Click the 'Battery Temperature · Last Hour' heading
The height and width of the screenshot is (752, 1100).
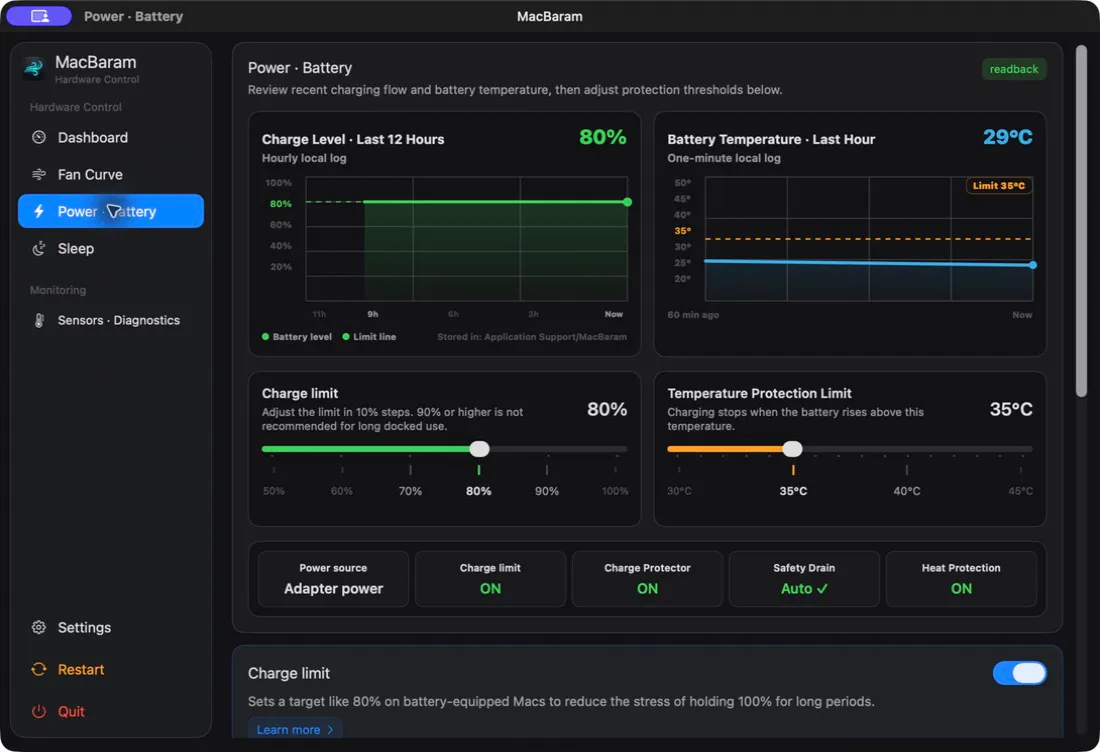(x=771, y=139)
